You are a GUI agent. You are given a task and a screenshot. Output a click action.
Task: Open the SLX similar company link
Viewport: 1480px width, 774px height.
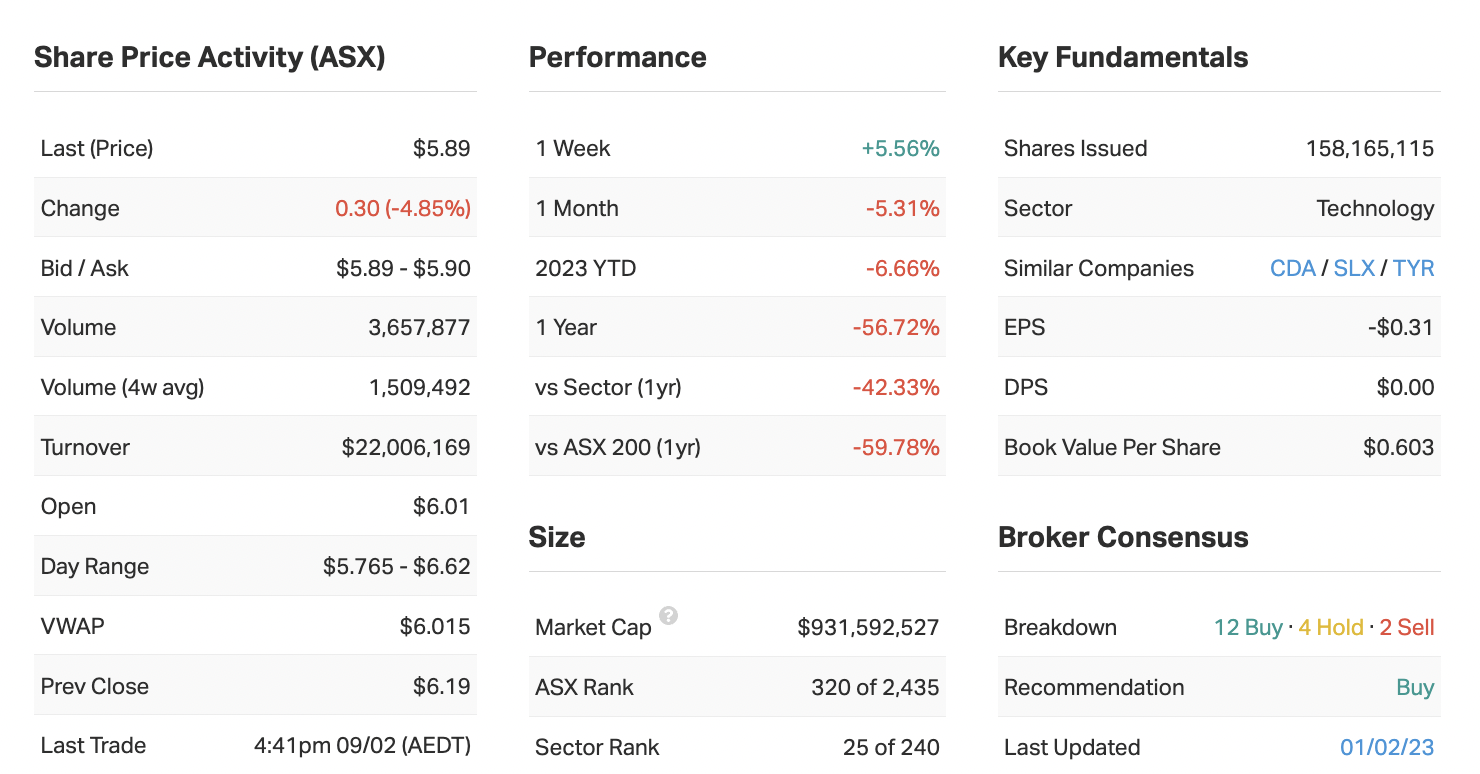[x=1354, y=268]
